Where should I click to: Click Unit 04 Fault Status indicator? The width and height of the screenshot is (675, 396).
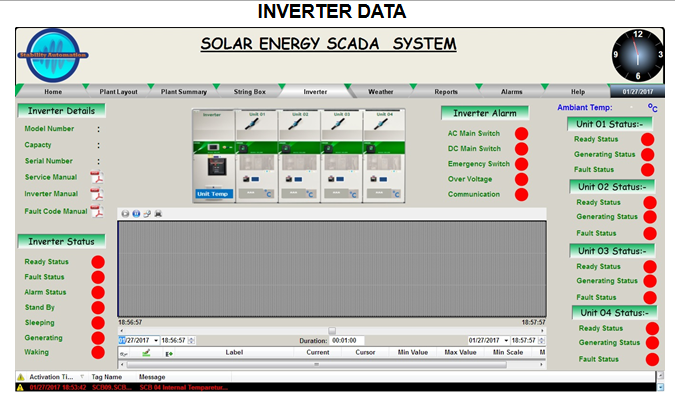[x=652, y=359]
